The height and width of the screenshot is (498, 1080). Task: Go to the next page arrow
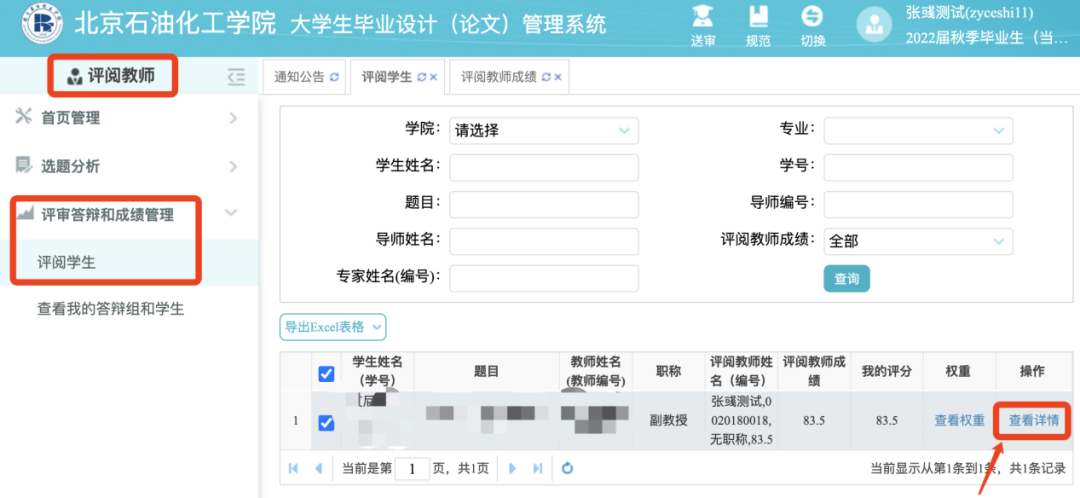coord(512,468)
